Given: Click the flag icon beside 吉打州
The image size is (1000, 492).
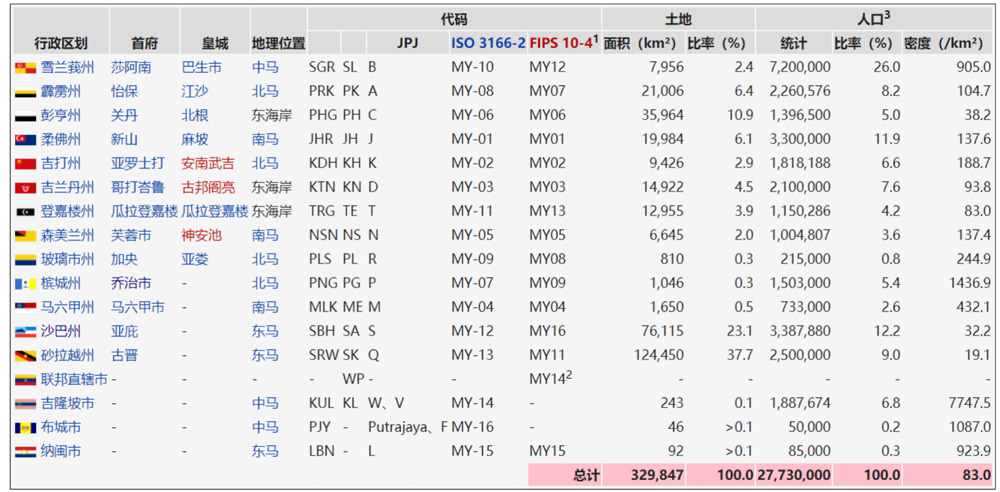Looking at the screenshot, I should click(x=26, y=163).
